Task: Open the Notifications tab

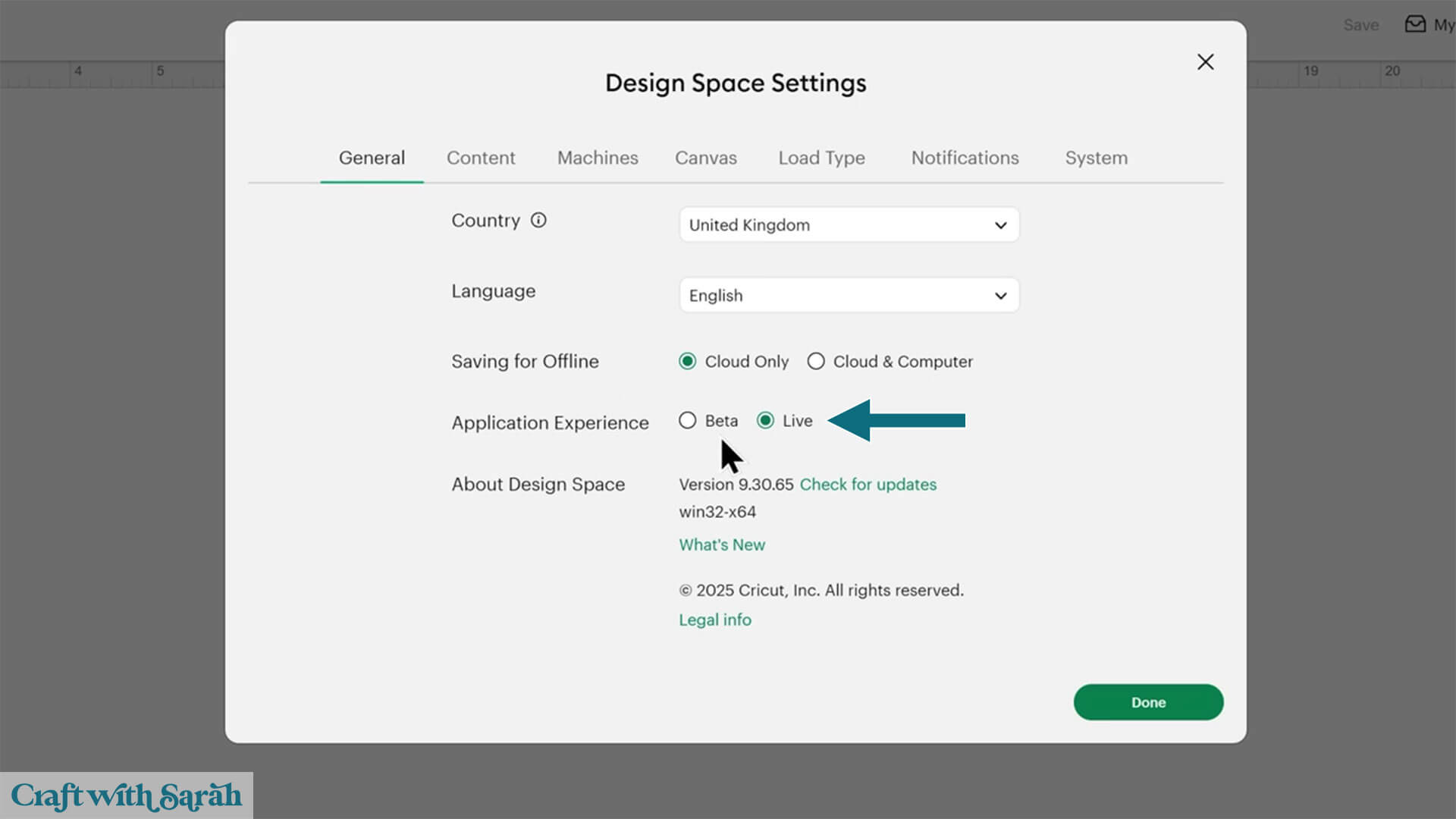Action: (965, 158)
